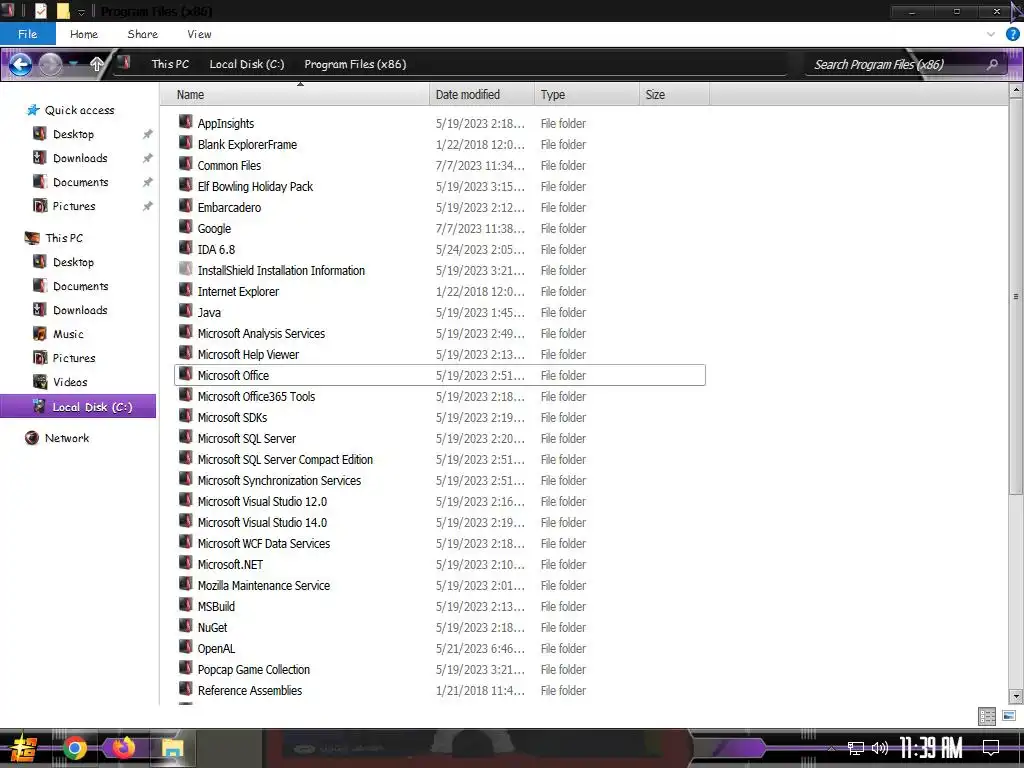Select Microsoft SQL Server Compact Edition
1024x768 pixels.
[x=285, y=460]
